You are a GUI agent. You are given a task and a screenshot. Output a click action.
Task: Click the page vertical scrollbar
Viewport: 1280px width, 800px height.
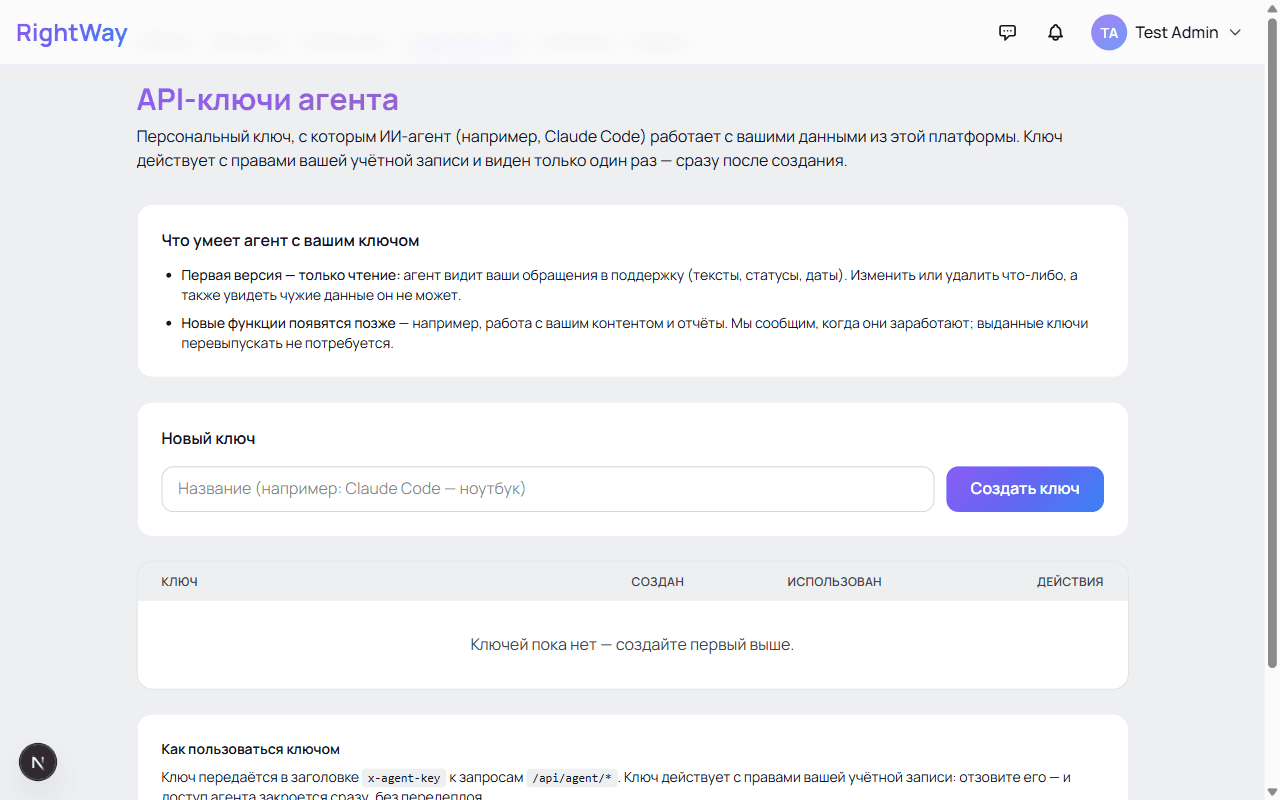point(1272,342)
